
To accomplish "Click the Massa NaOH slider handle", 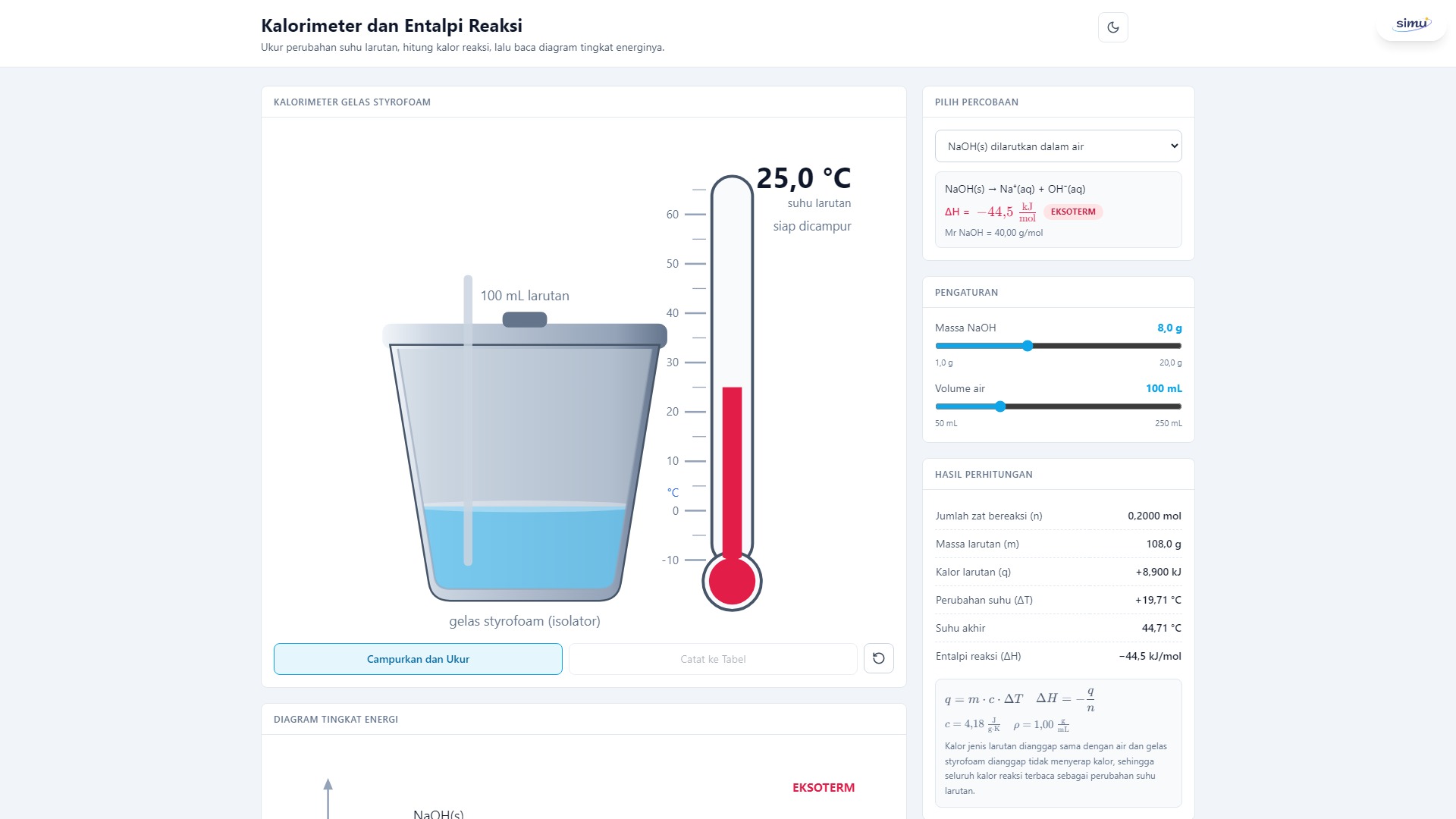I will coord(1028,346).
